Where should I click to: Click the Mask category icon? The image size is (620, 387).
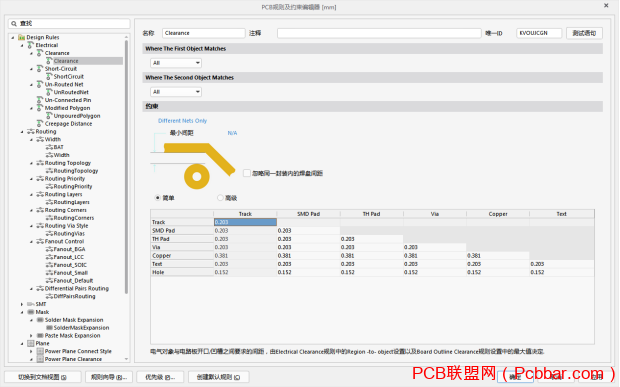tap(30, 312)
